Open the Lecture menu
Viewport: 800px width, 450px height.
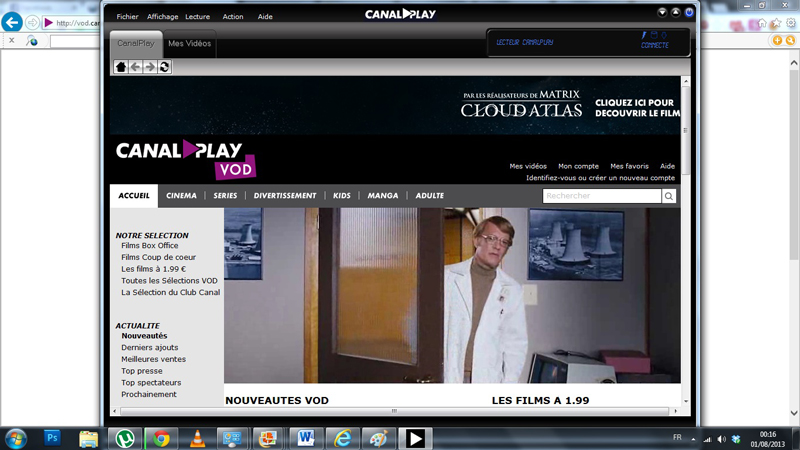tap(197, 17)
